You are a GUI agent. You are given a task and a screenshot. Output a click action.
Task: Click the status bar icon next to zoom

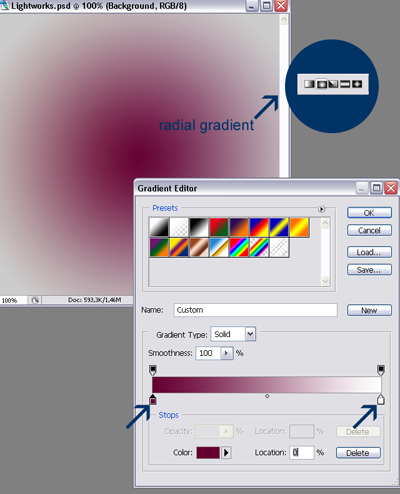35,300
